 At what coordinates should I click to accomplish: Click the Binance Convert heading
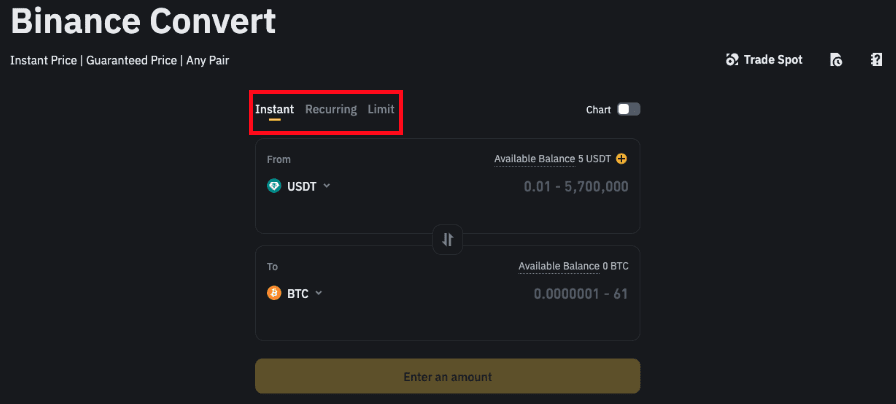tap(143, 20)
